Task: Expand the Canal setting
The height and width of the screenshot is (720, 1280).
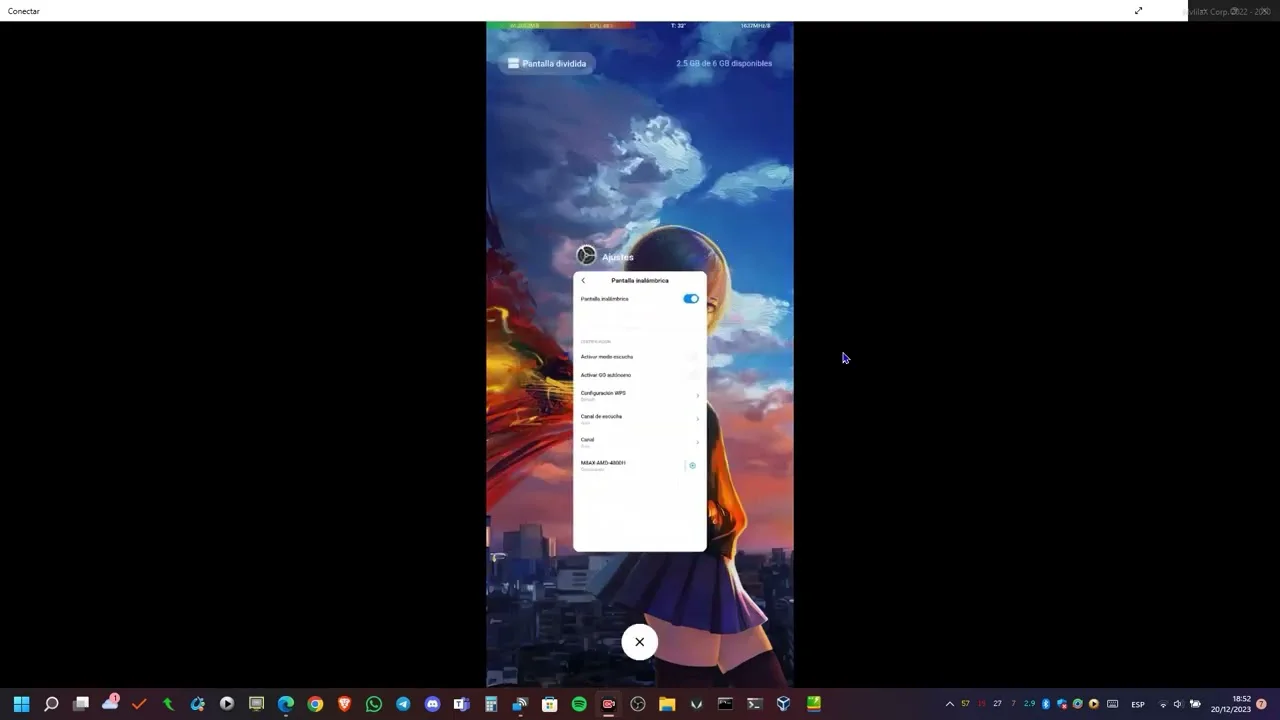Action: coord(697,442)
